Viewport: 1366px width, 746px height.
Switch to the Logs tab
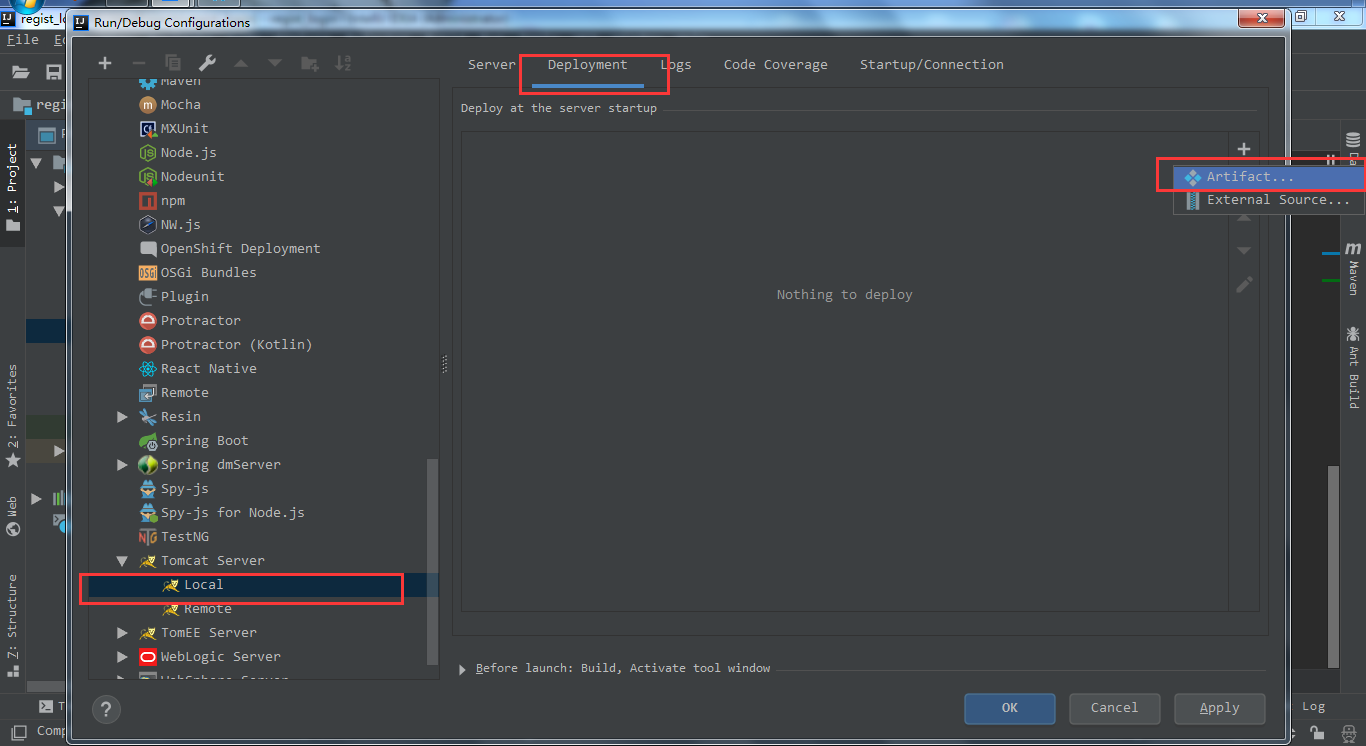point(676,64)
